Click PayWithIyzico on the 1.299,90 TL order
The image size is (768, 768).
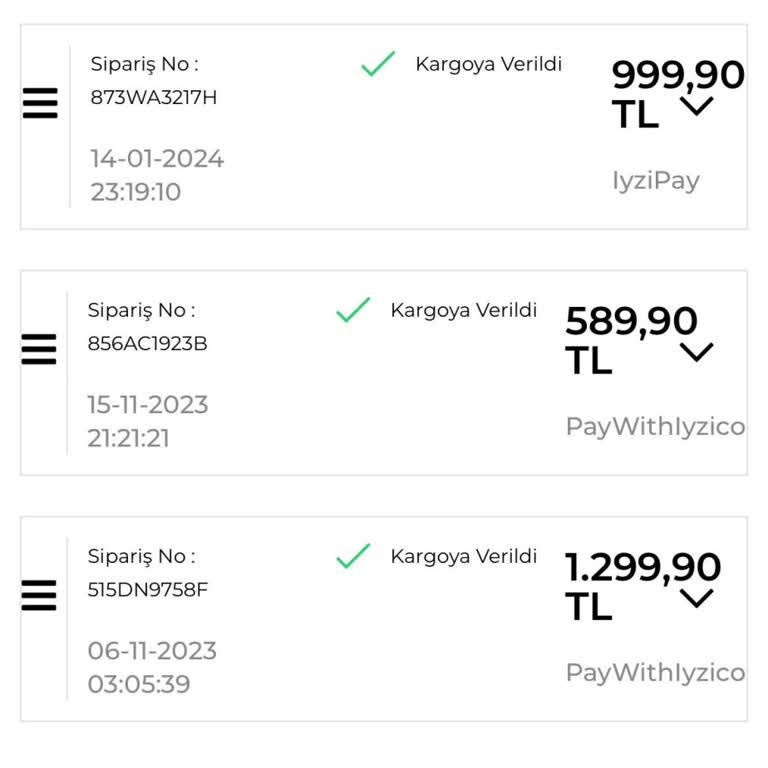[655, 673]
